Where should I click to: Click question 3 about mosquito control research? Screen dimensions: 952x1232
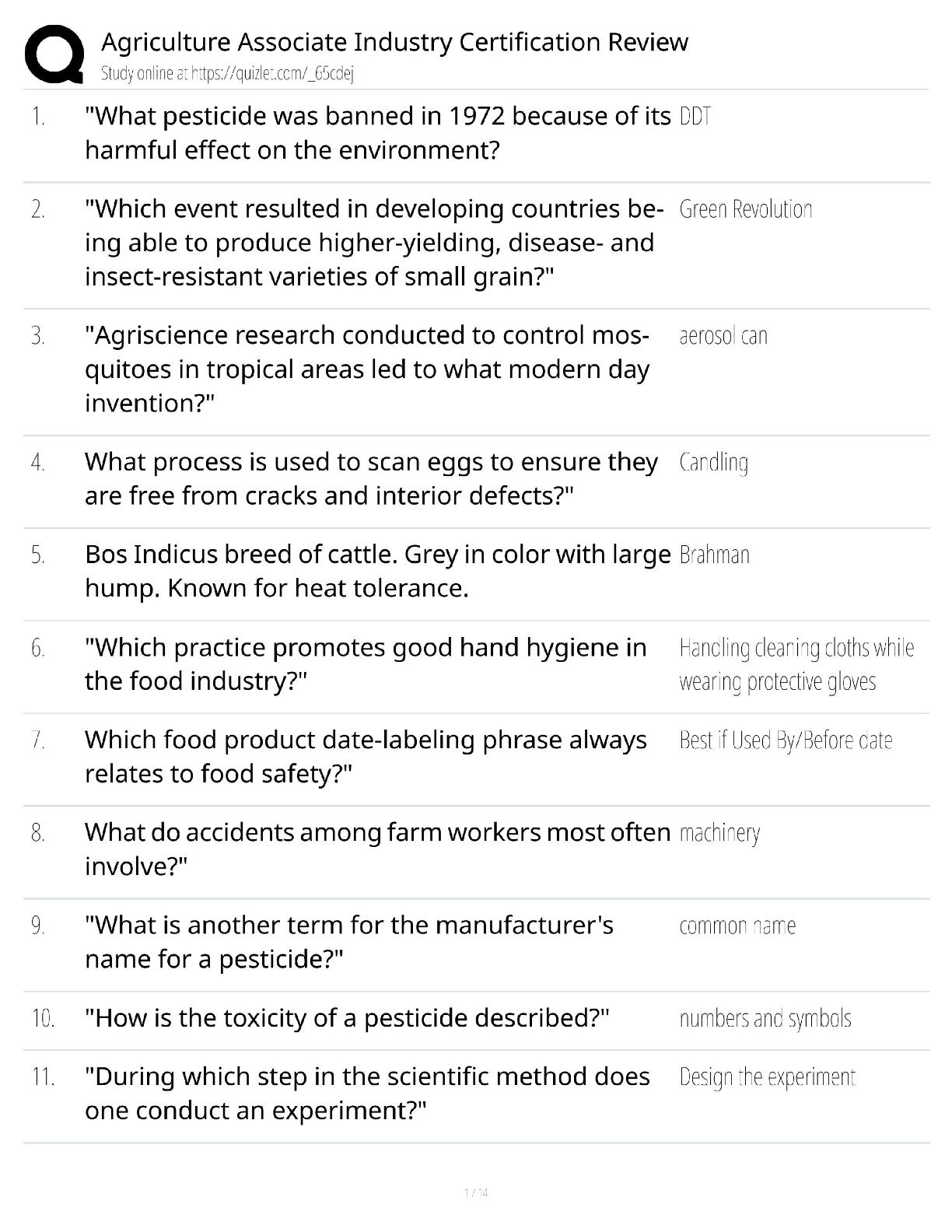coord(367,369)
